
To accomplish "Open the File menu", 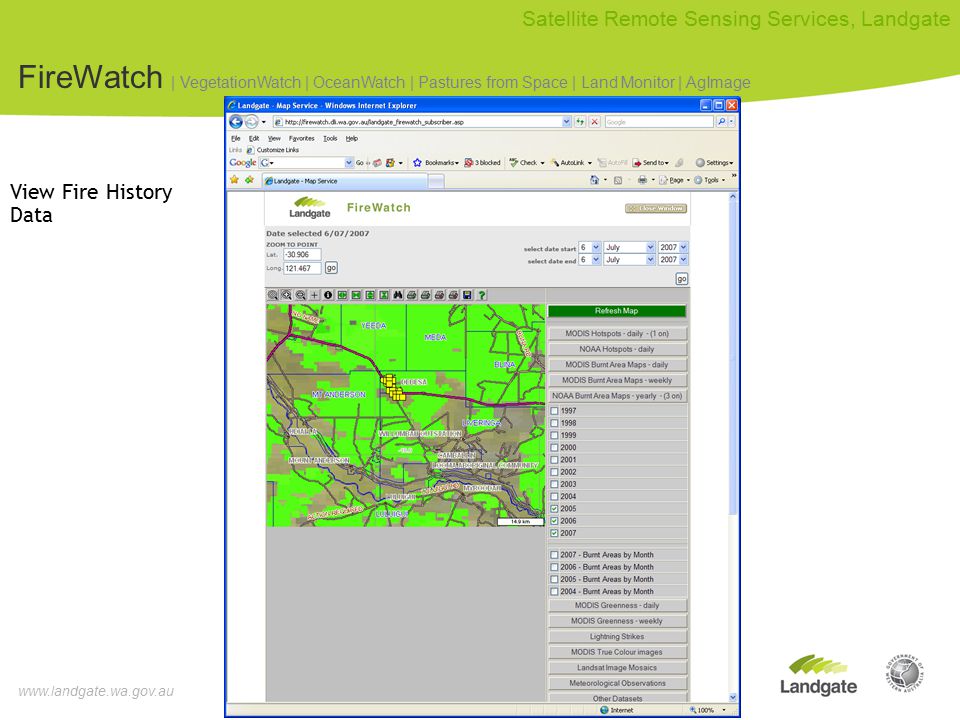I will [236, 138].
